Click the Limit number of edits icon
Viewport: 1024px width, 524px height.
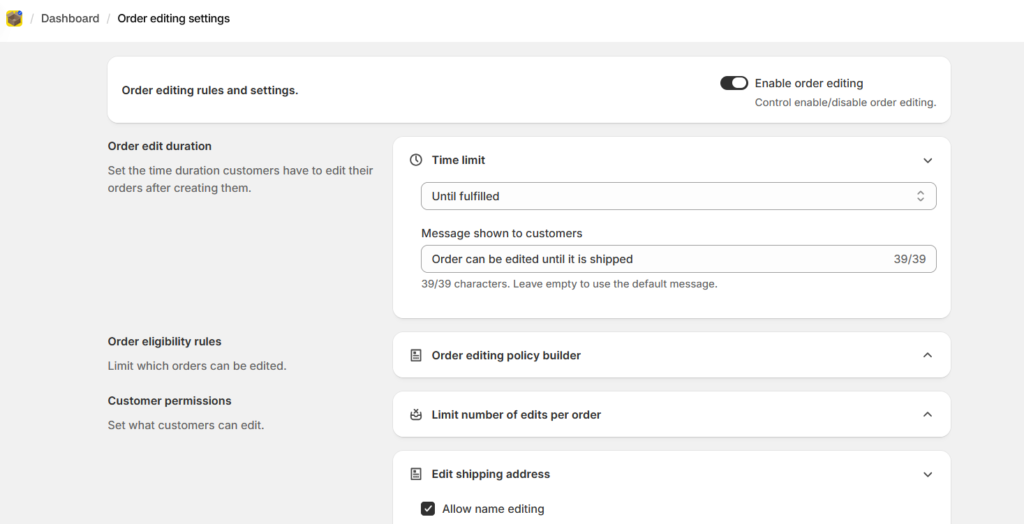click(415, 415)
